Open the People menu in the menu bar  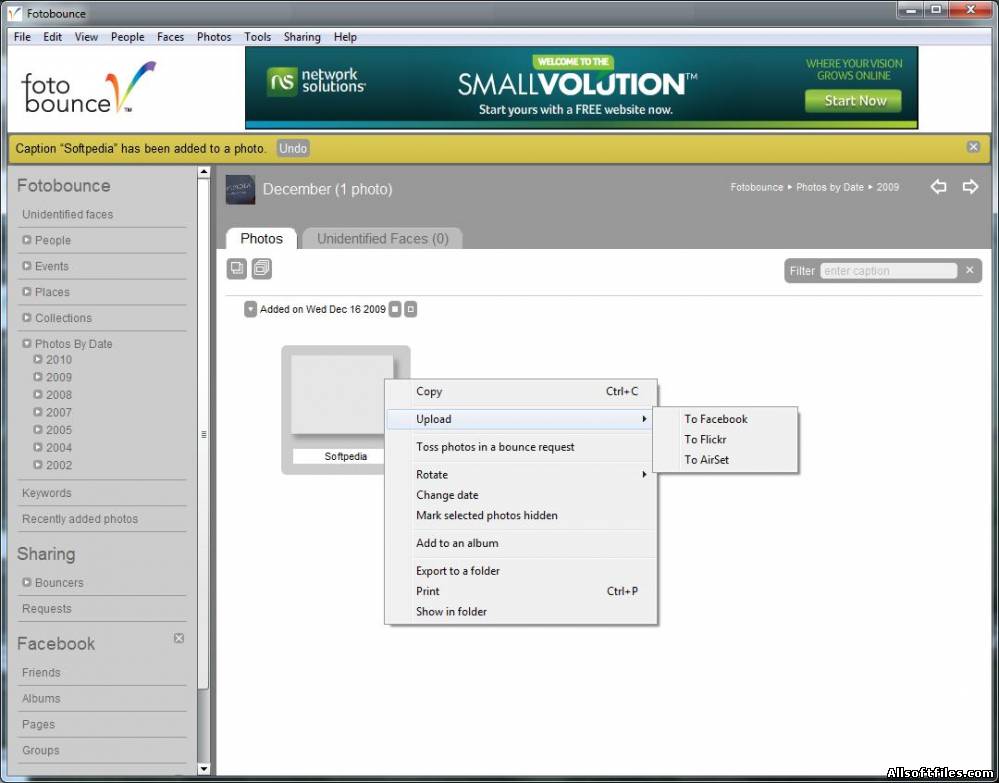pyautogui.click(x=127, y=37)
